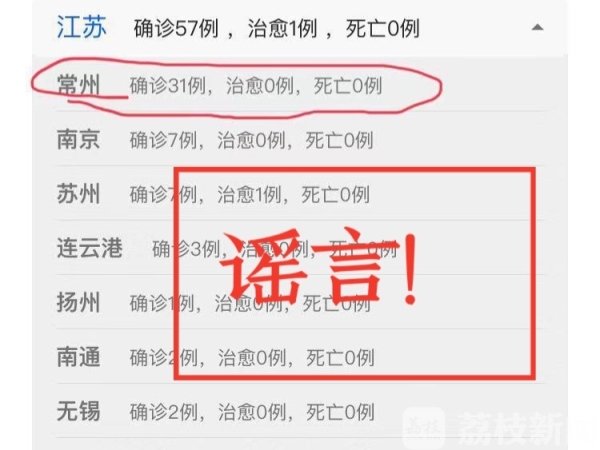This screenshot has width=600, height=450.
Task: Open the 常州 city name
Action: 78,85
